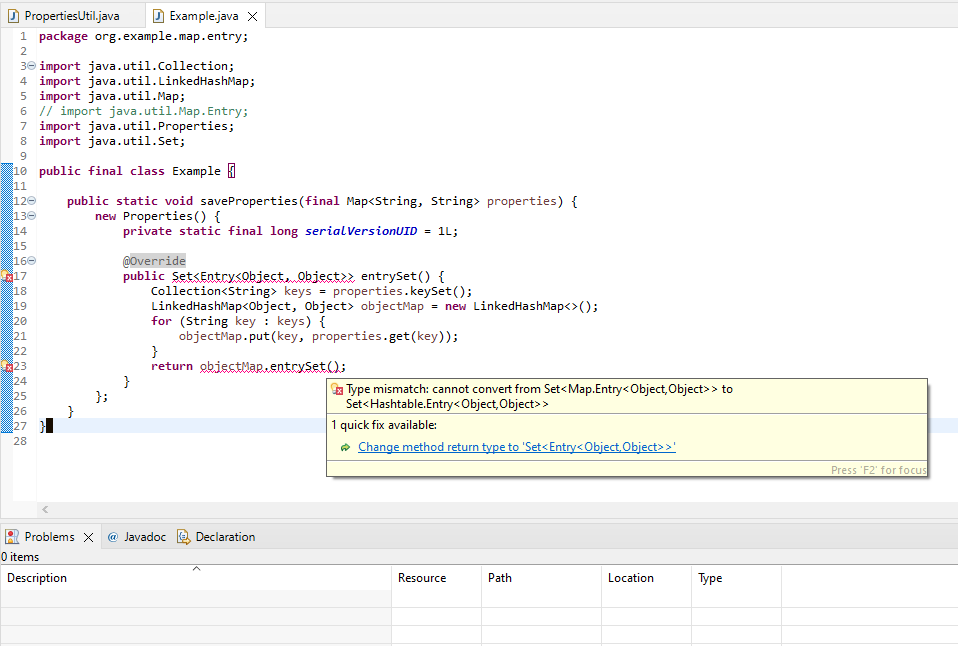Click the Declaration view icon
This screenshot has width=958, height=646.
coord(183,537)
